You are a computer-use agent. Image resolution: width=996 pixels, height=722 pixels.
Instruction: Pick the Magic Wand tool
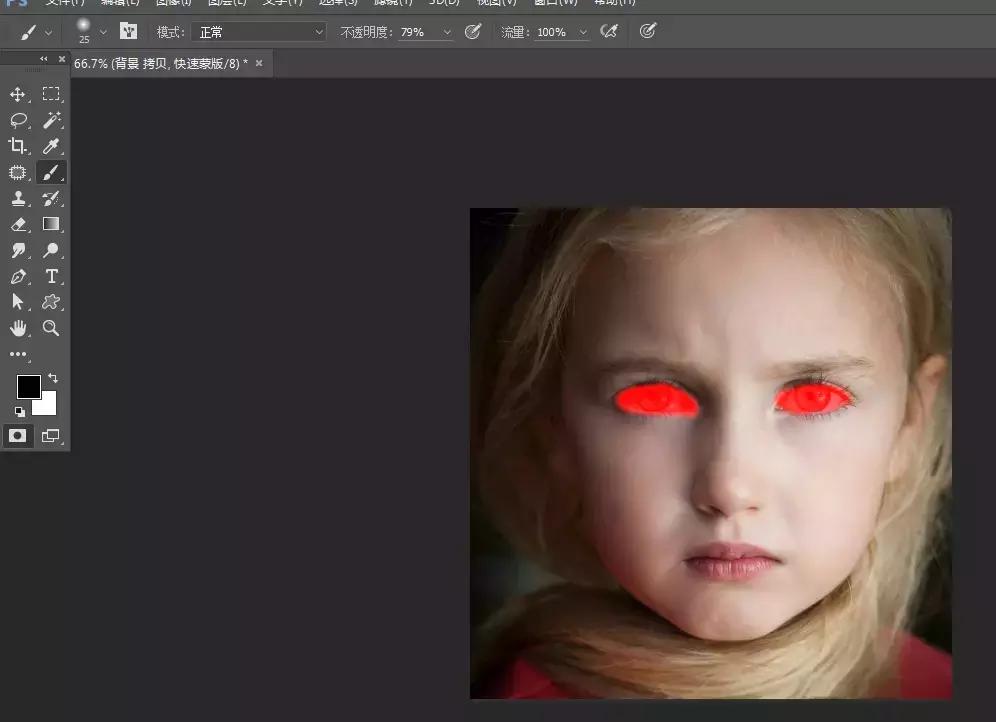point(51,121)
